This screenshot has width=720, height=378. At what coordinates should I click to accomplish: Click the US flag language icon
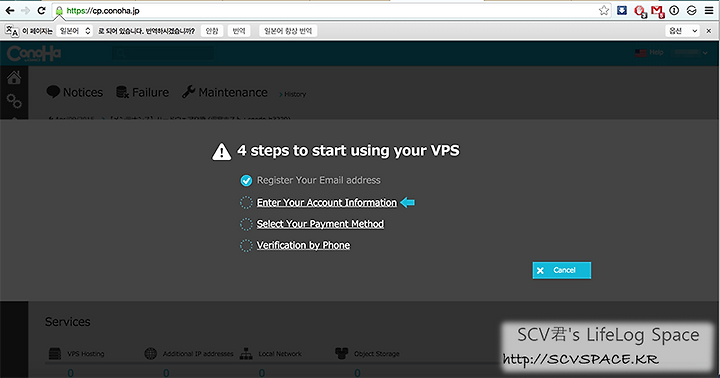tap(641, 53)
